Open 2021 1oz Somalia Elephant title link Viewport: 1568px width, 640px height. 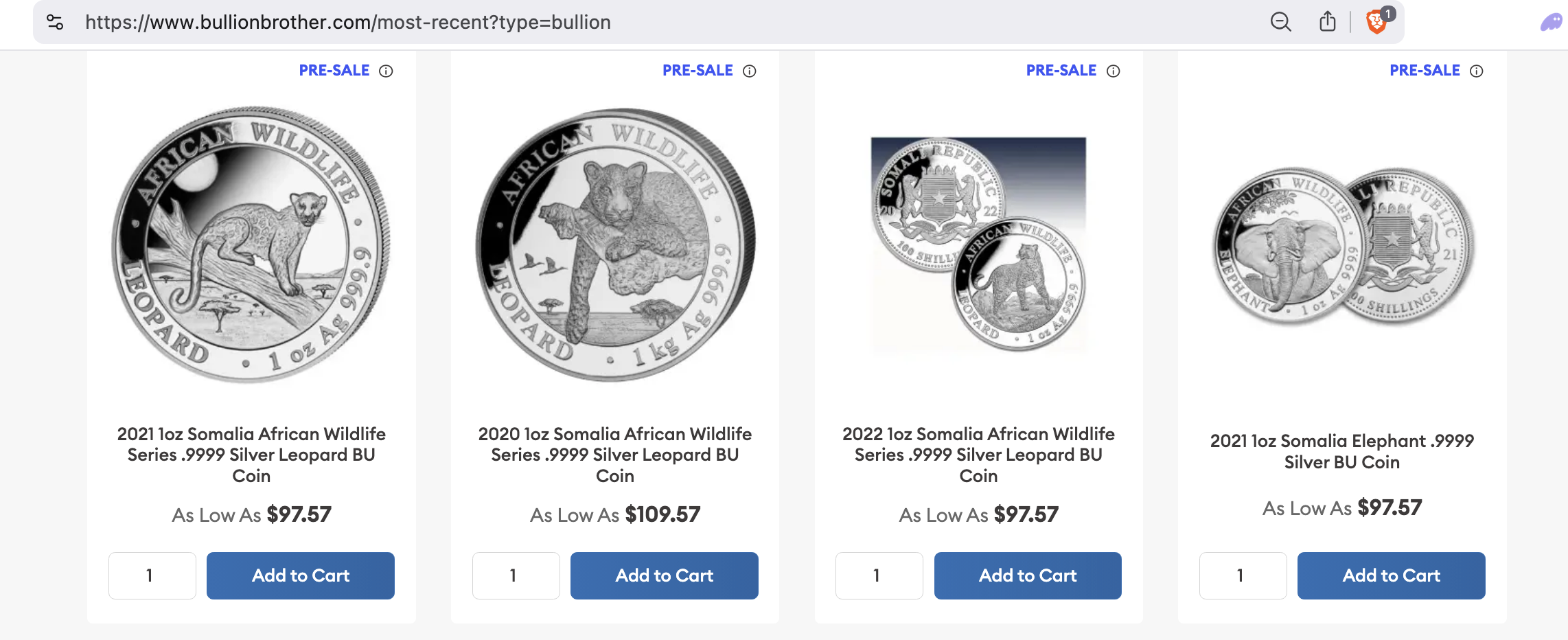(1341, 451)
